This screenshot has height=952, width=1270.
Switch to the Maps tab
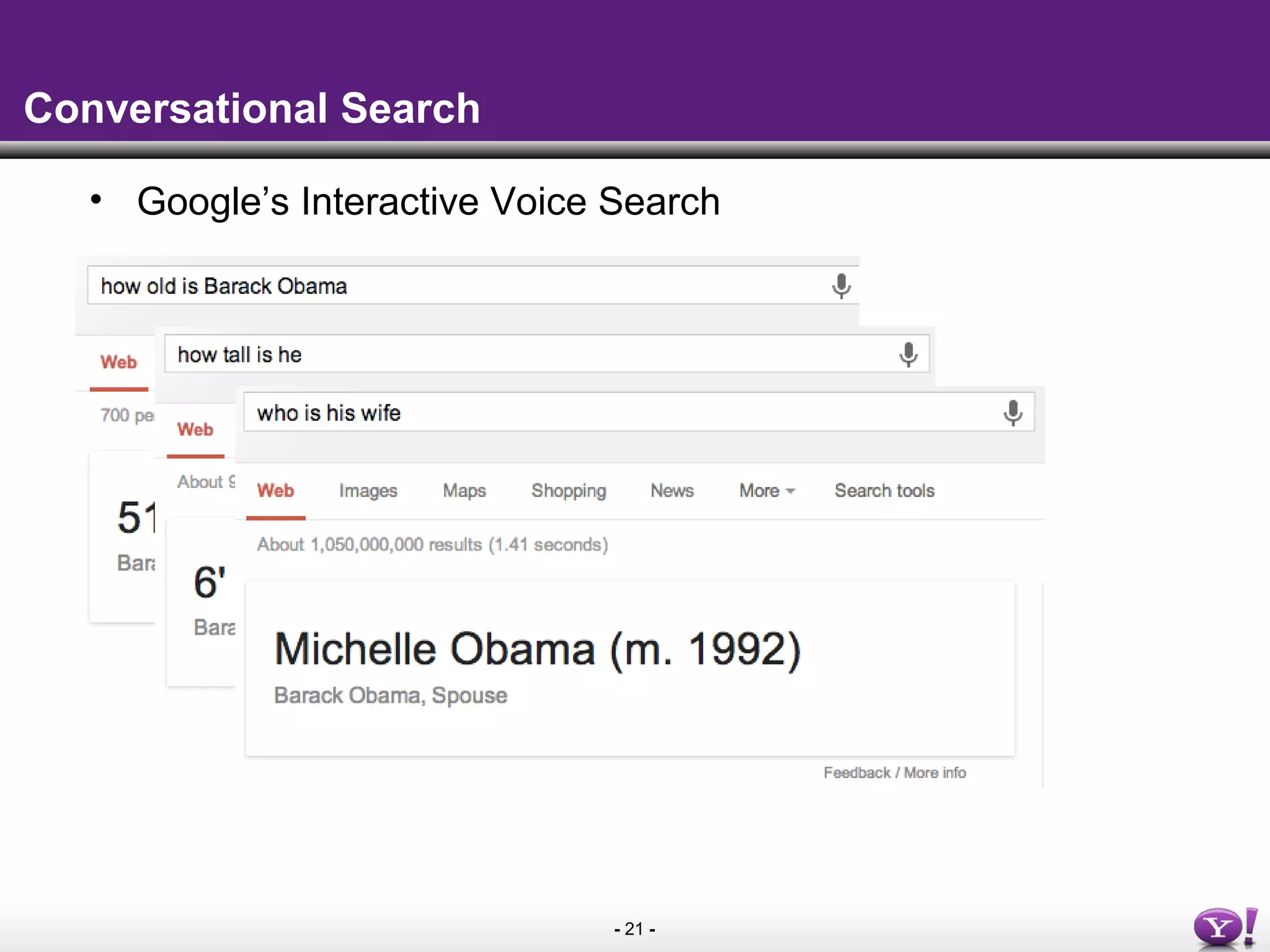coord(464,491)
